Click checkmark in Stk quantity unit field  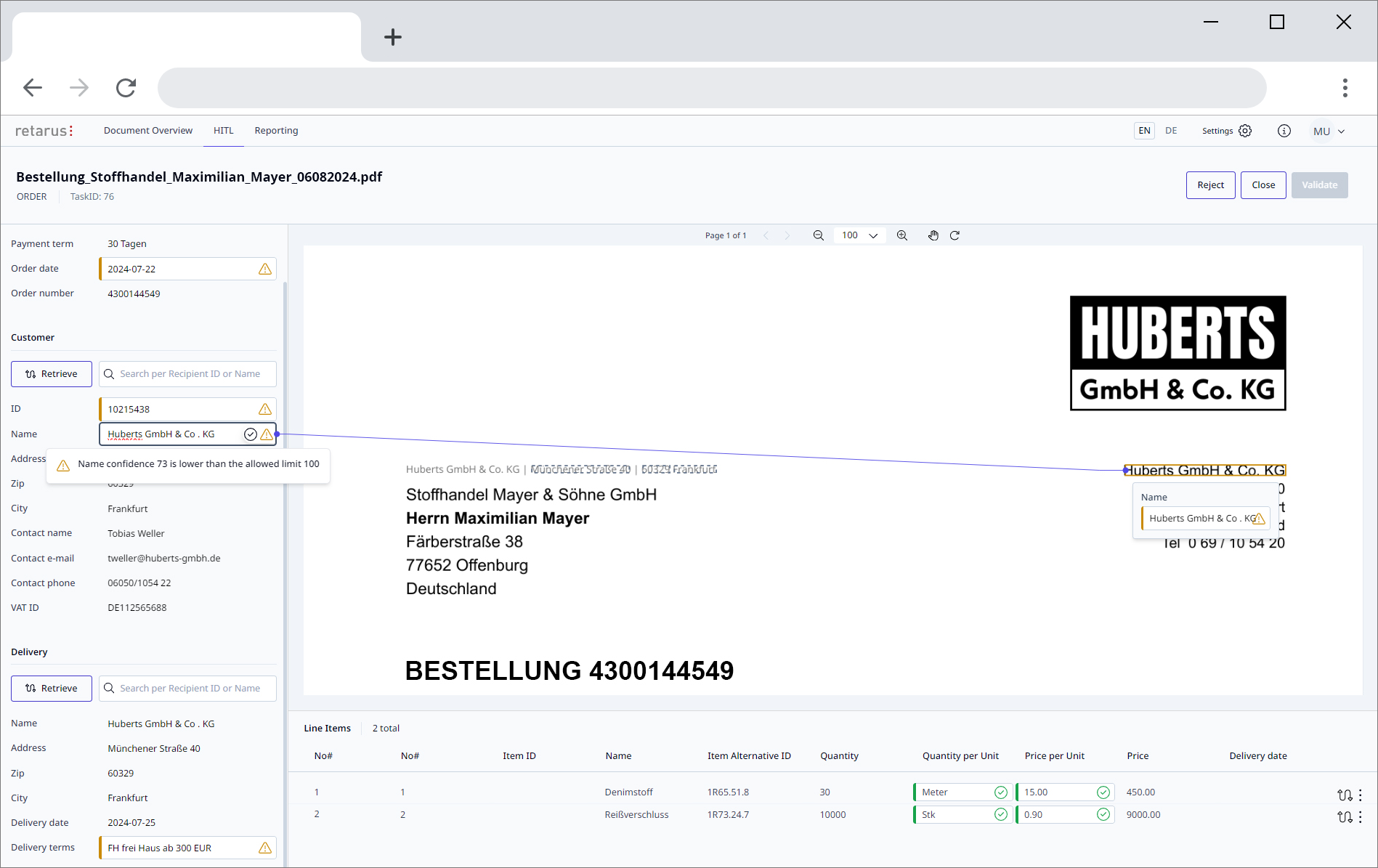click(x=1001, y=815)
